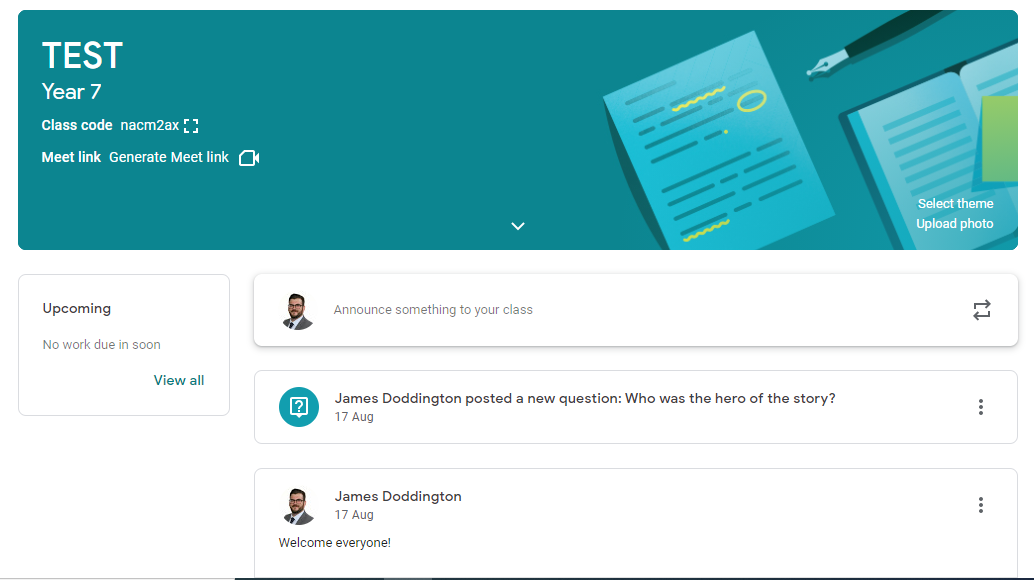
Task: Open options menu for the question post
Action: coord(980,407)
